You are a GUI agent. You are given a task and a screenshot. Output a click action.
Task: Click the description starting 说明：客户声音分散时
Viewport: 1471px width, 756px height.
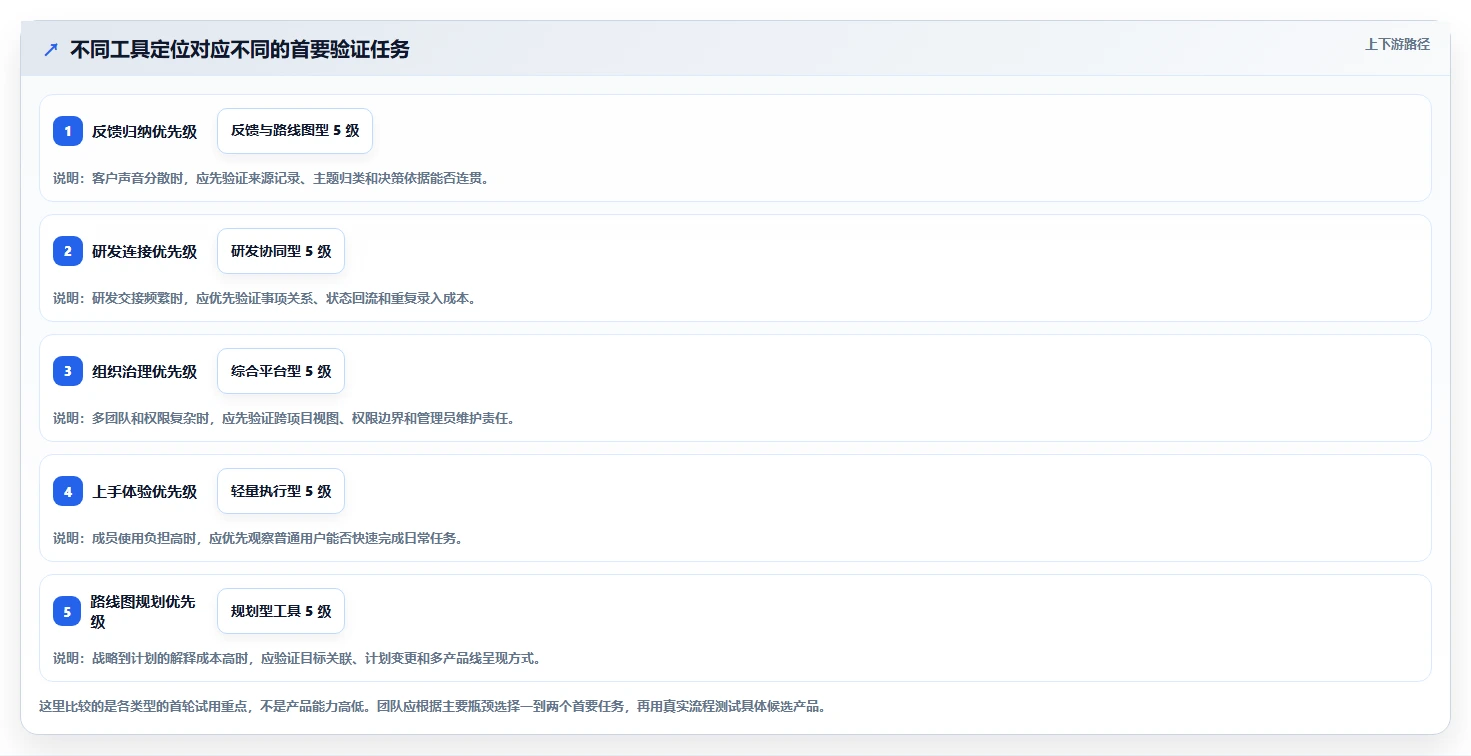point(271,178)
